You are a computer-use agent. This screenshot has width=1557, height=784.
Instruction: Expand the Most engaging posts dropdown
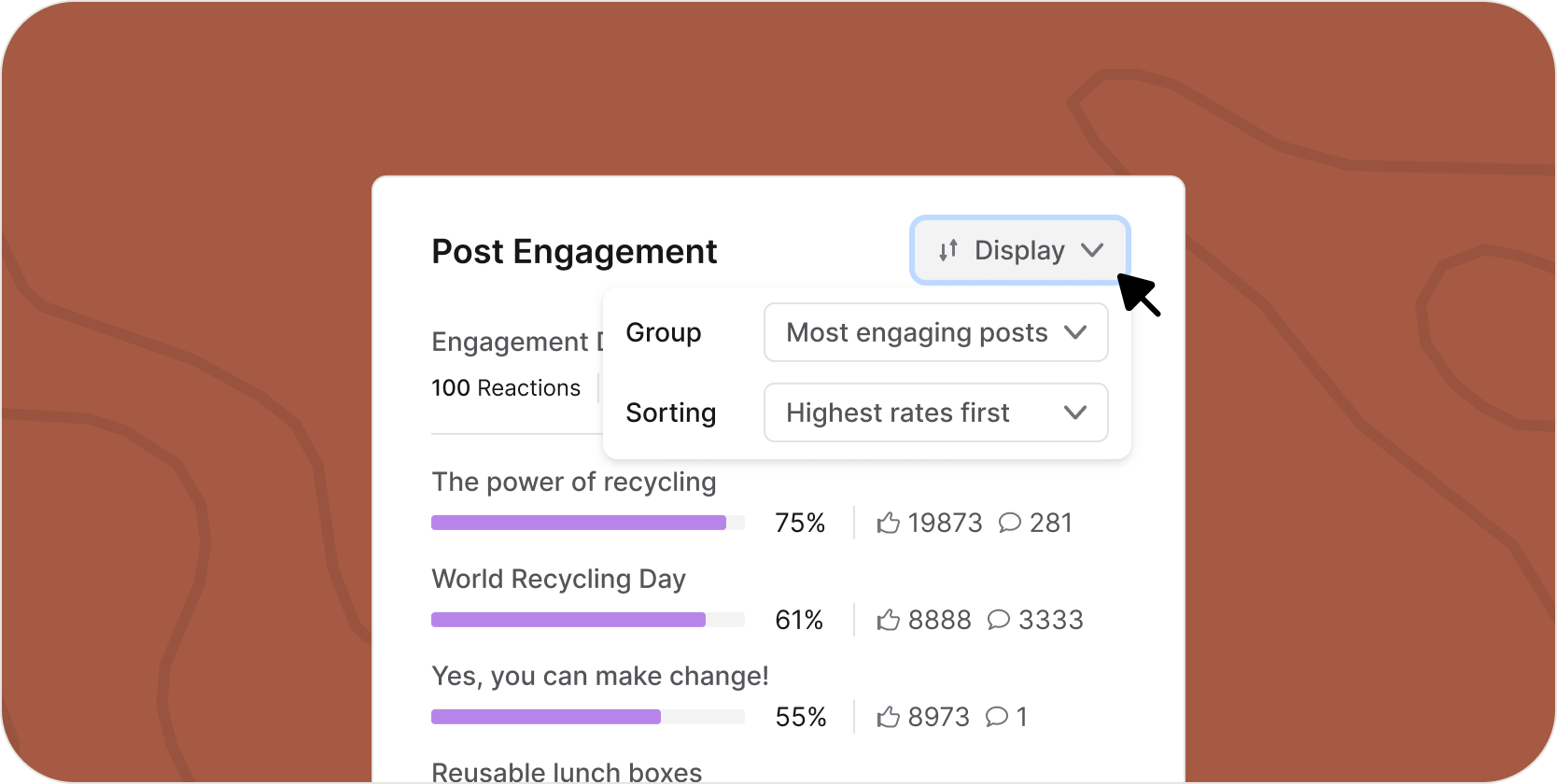(x=935, y=332)
